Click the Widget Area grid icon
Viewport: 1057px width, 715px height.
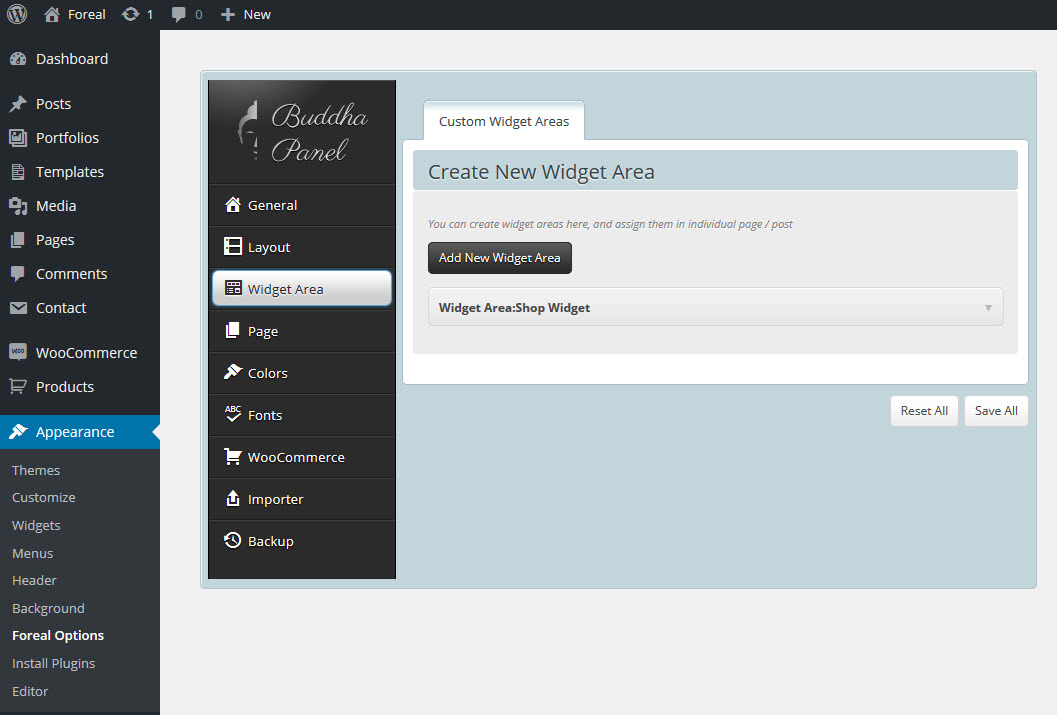(x=233, y=288)
